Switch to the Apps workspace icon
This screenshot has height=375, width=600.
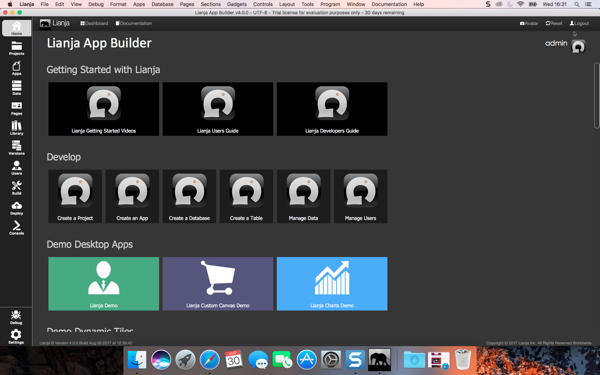pyautogui.click(x=16, y=68)
